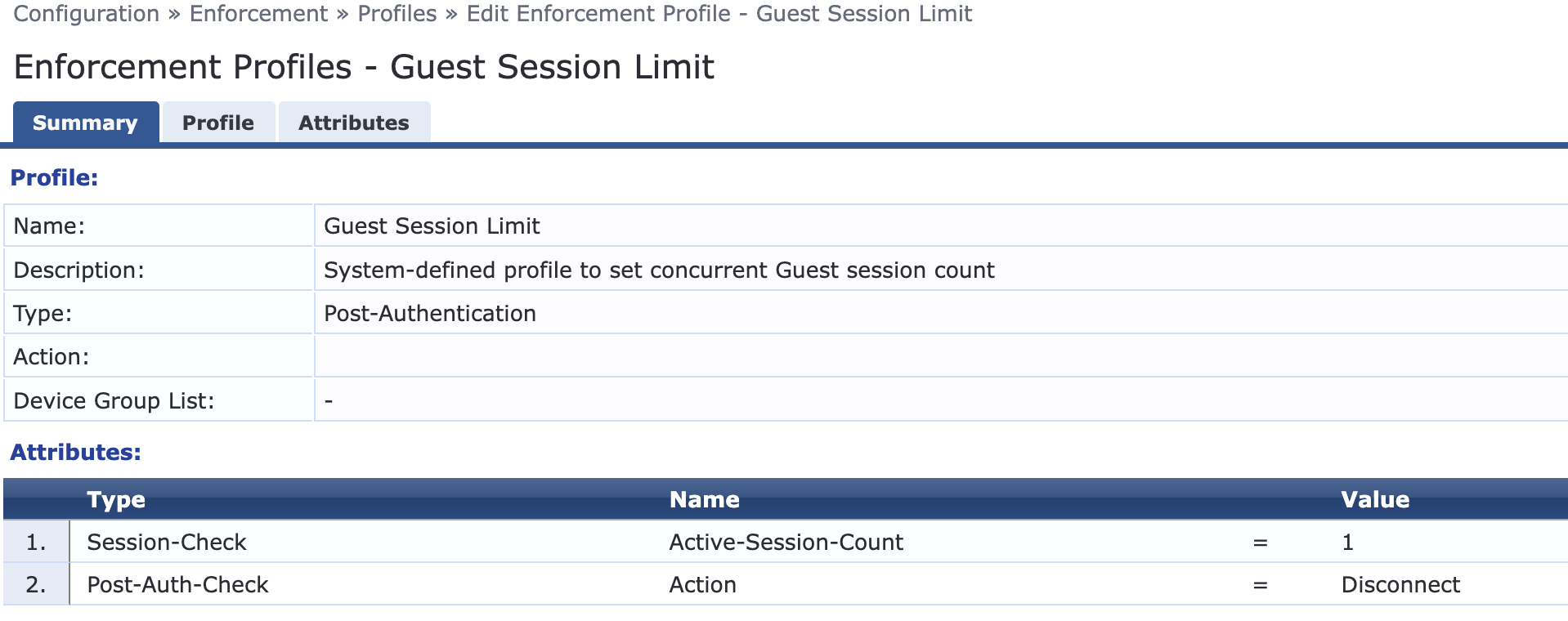Click the empty Action value cell
The image size is (1568, 621).
click(x=940, y=357)
